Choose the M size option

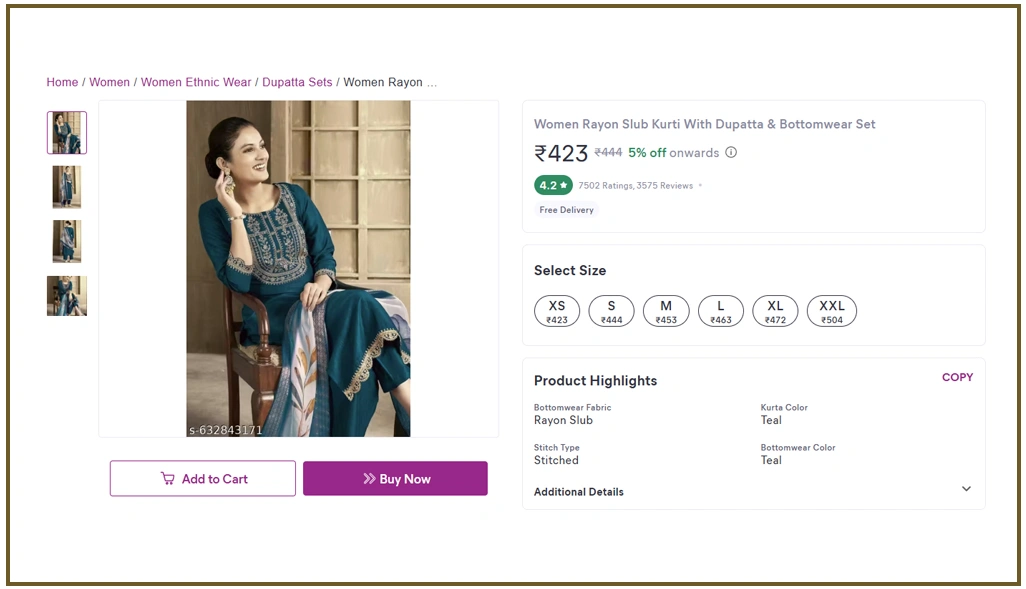pyautogui.click(x=666, y=311)
